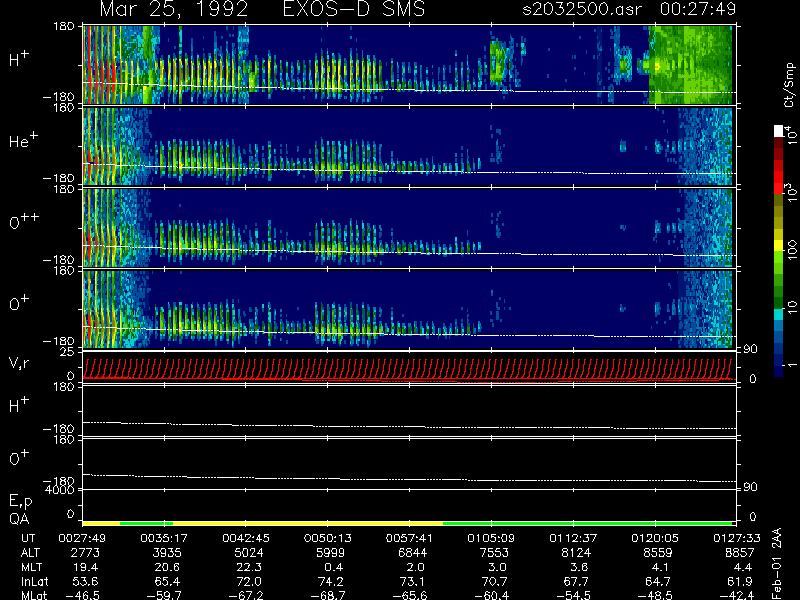Screen dimensions: 800x600
Task: Click the He+ panel label
Action: (x=23, y=140)
